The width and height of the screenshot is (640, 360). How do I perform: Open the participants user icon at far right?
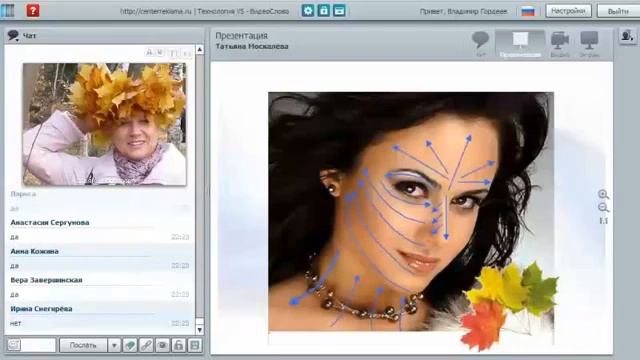[x=627, y=36]
